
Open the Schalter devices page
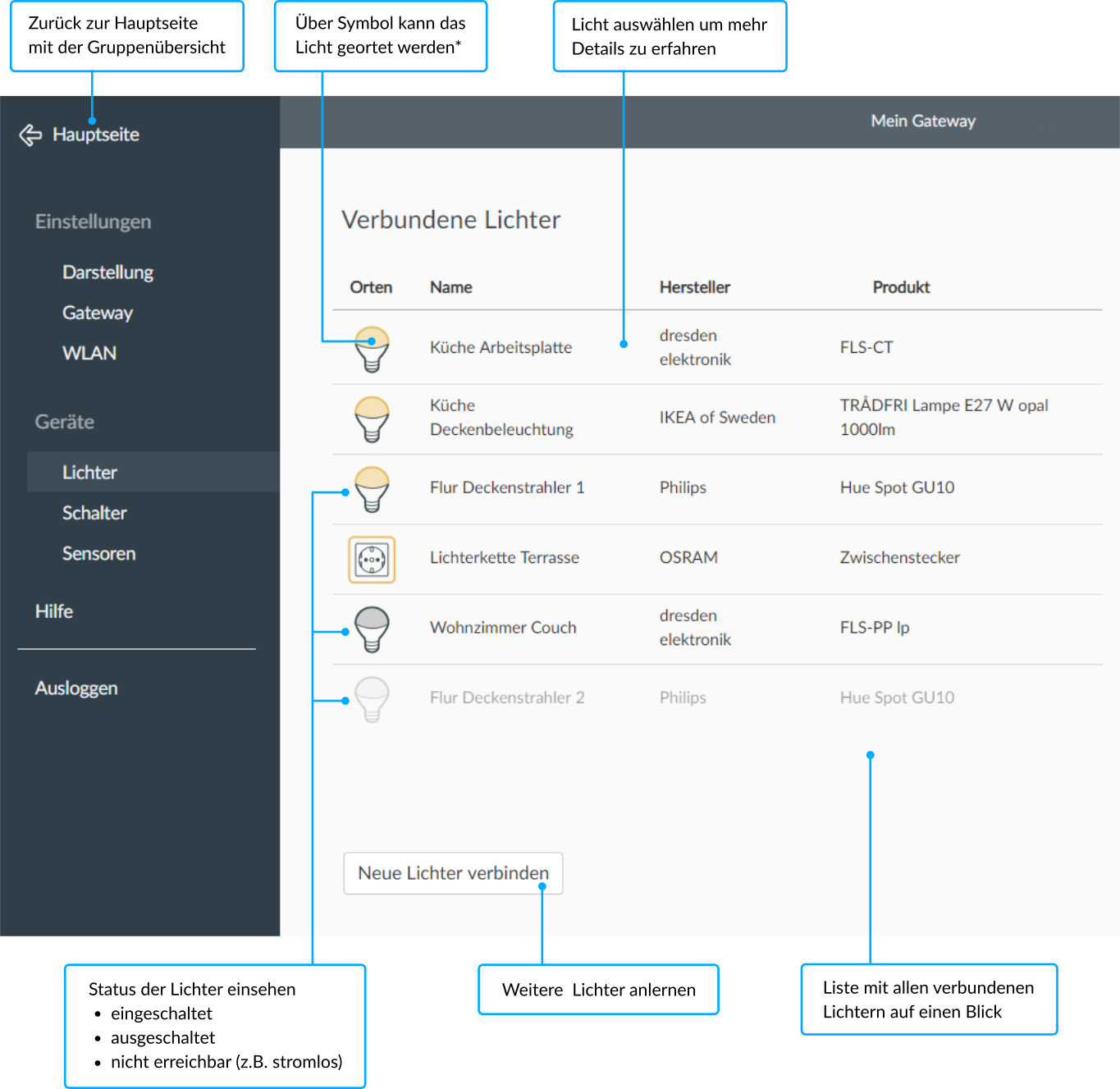pyautogui.click(x=94, y=513)
